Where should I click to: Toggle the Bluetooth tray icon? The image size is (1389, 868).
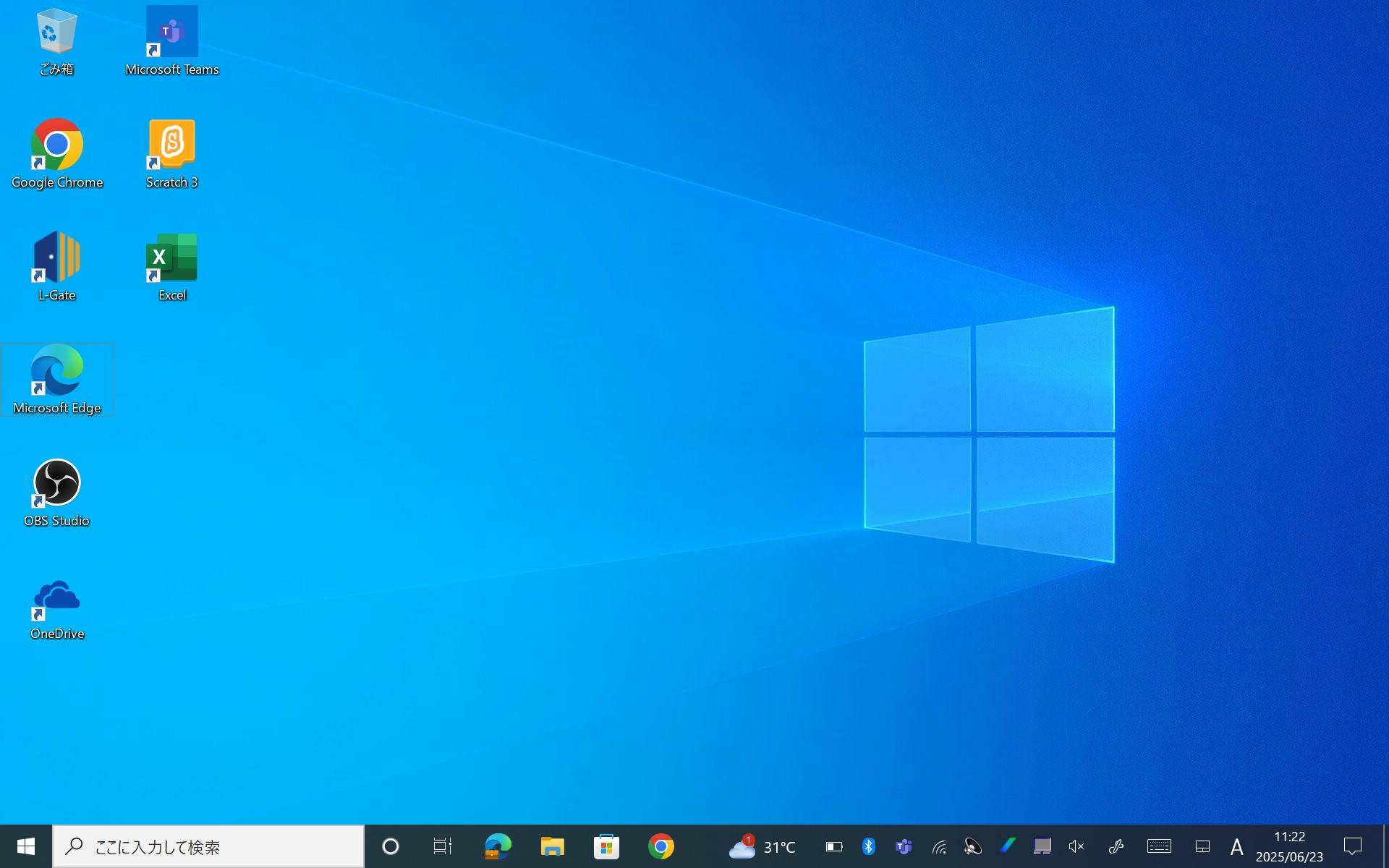click(868, 846)
